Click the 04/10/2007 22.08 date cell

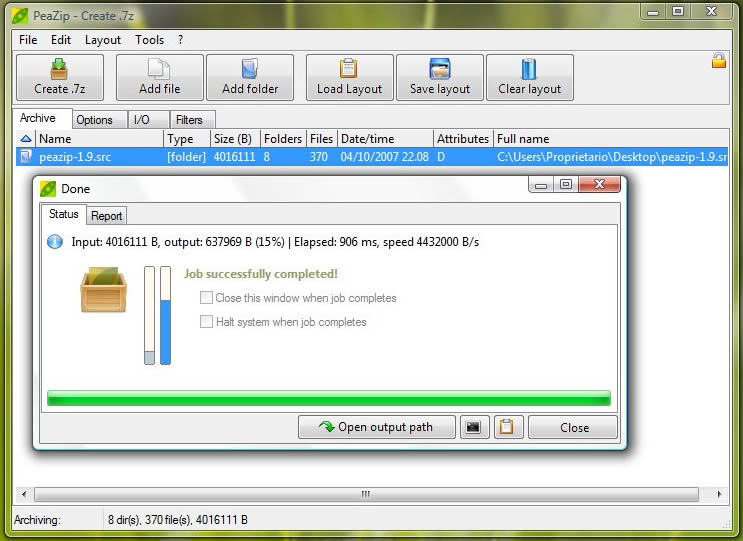pos(384,157)
